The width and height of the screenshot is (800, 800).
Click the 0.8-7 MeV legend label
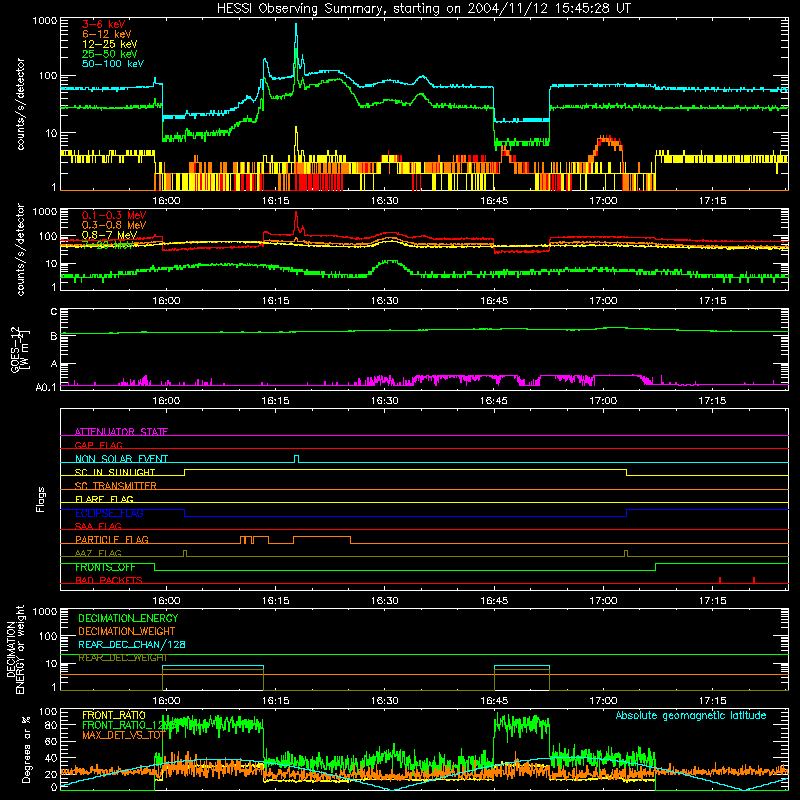(110, 235)
